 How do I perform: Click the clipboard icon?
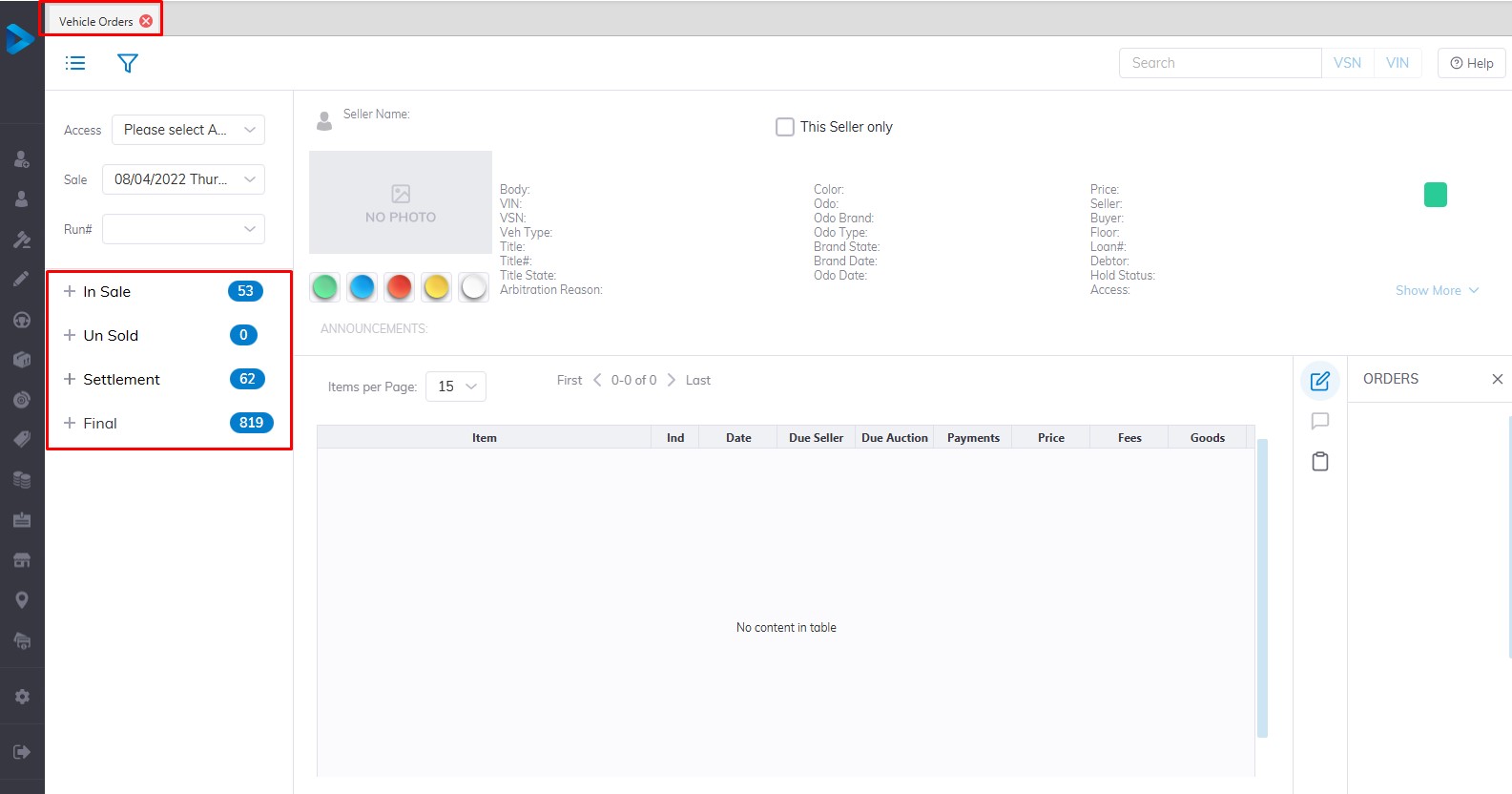[1320, 462]
